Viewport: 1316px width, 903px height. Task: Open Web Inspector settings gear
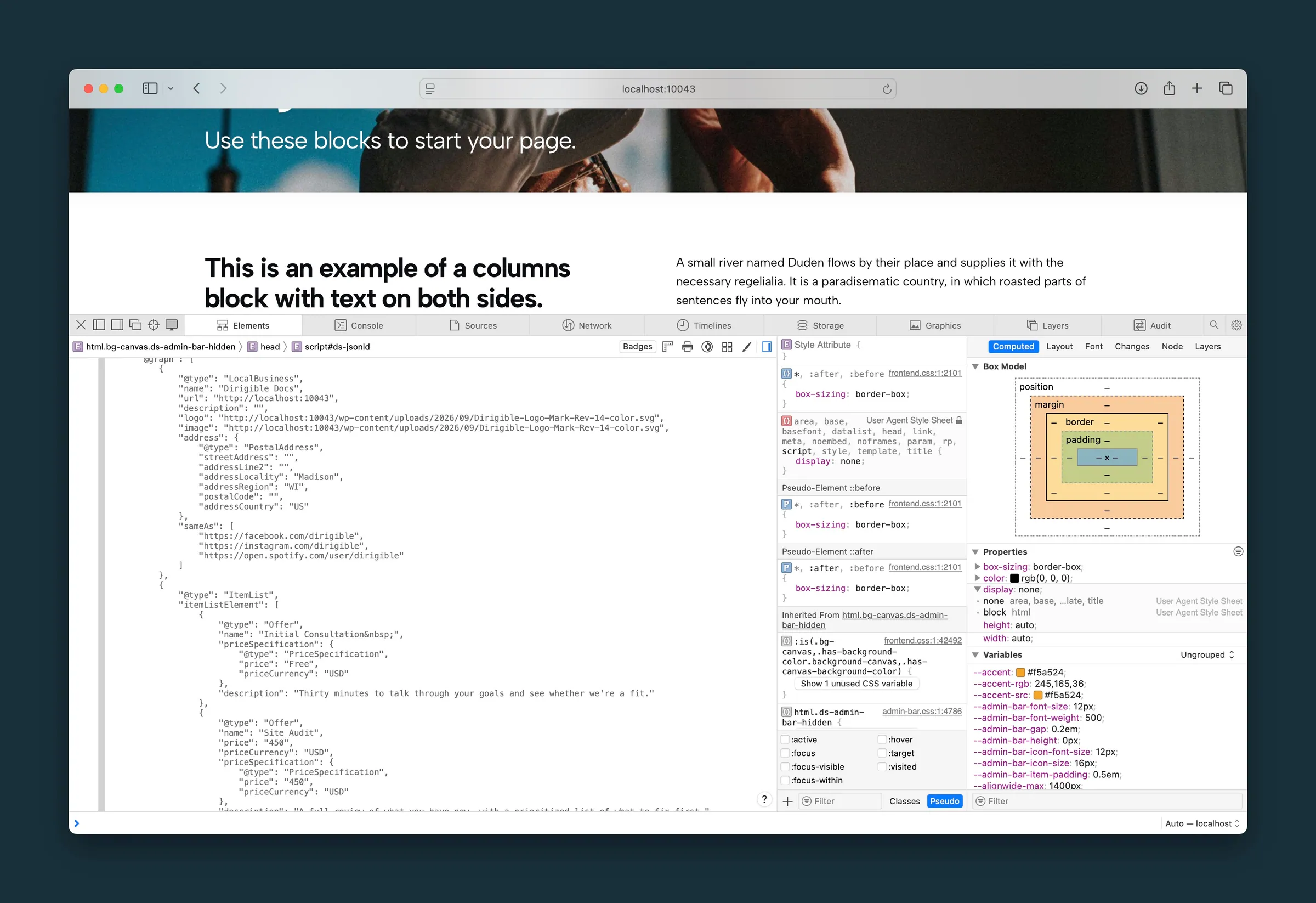(1236, 325)
